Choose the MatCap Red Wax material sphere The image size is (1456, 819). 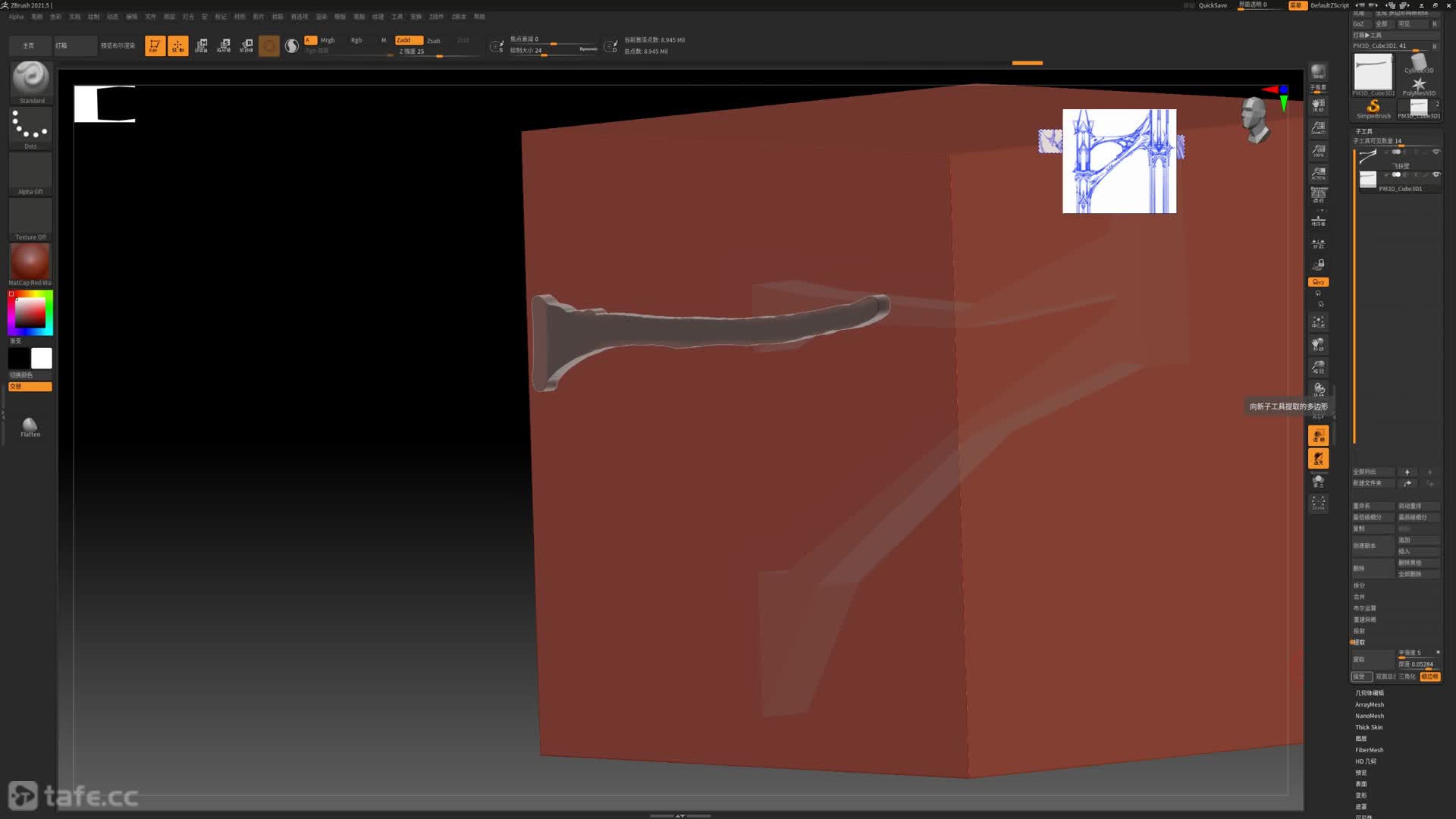pyautogui.click(x=30, y=264)
